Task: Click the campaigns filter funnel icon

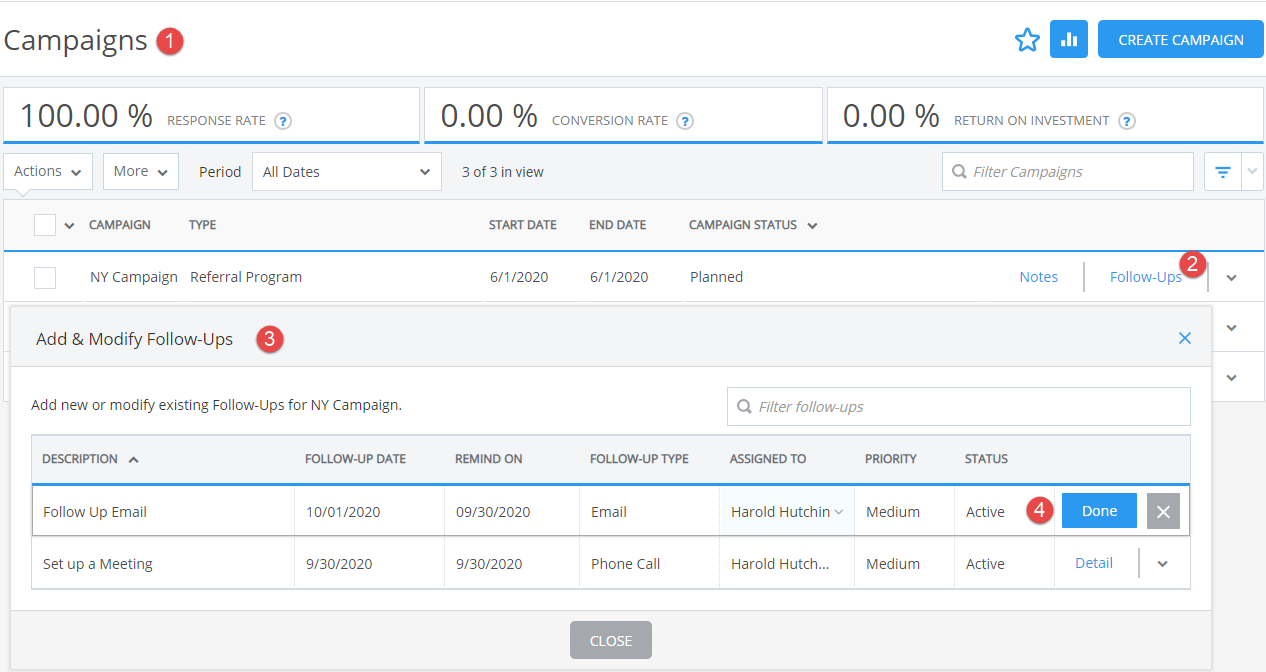Action: [x=1222, y=172]
